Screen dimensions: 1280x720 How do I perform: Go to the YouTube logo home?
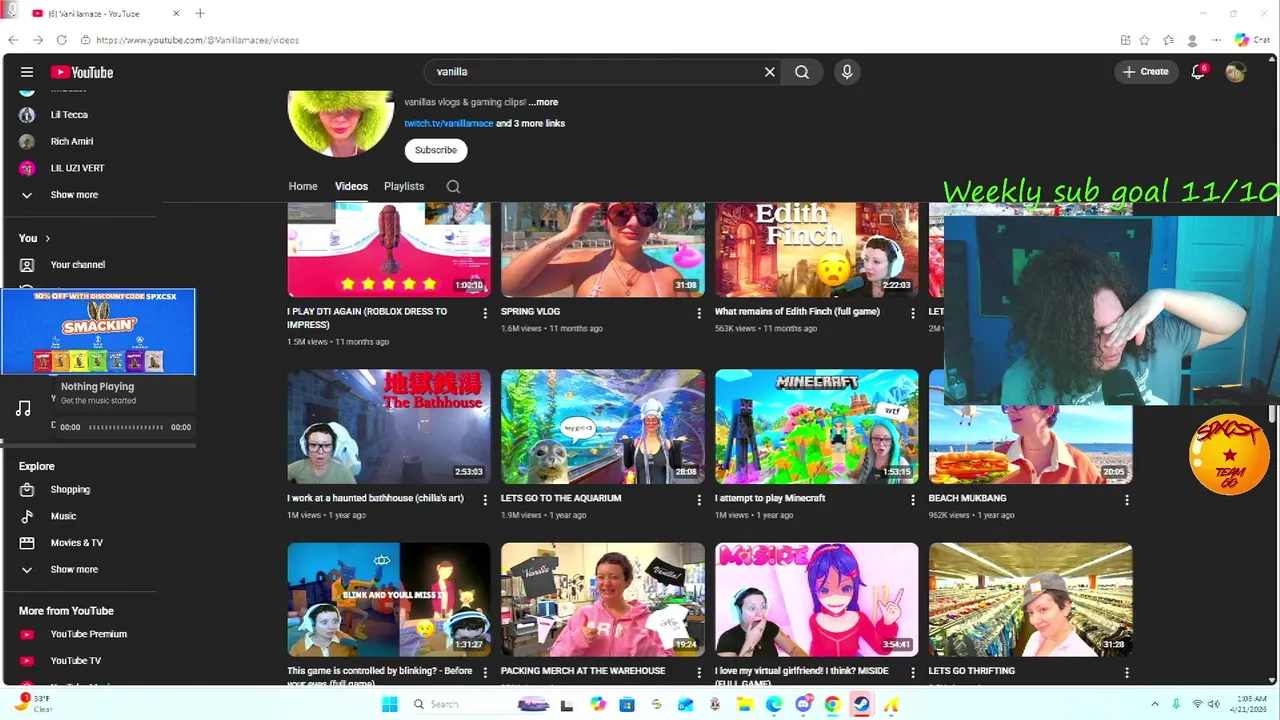tap(82, 72)
